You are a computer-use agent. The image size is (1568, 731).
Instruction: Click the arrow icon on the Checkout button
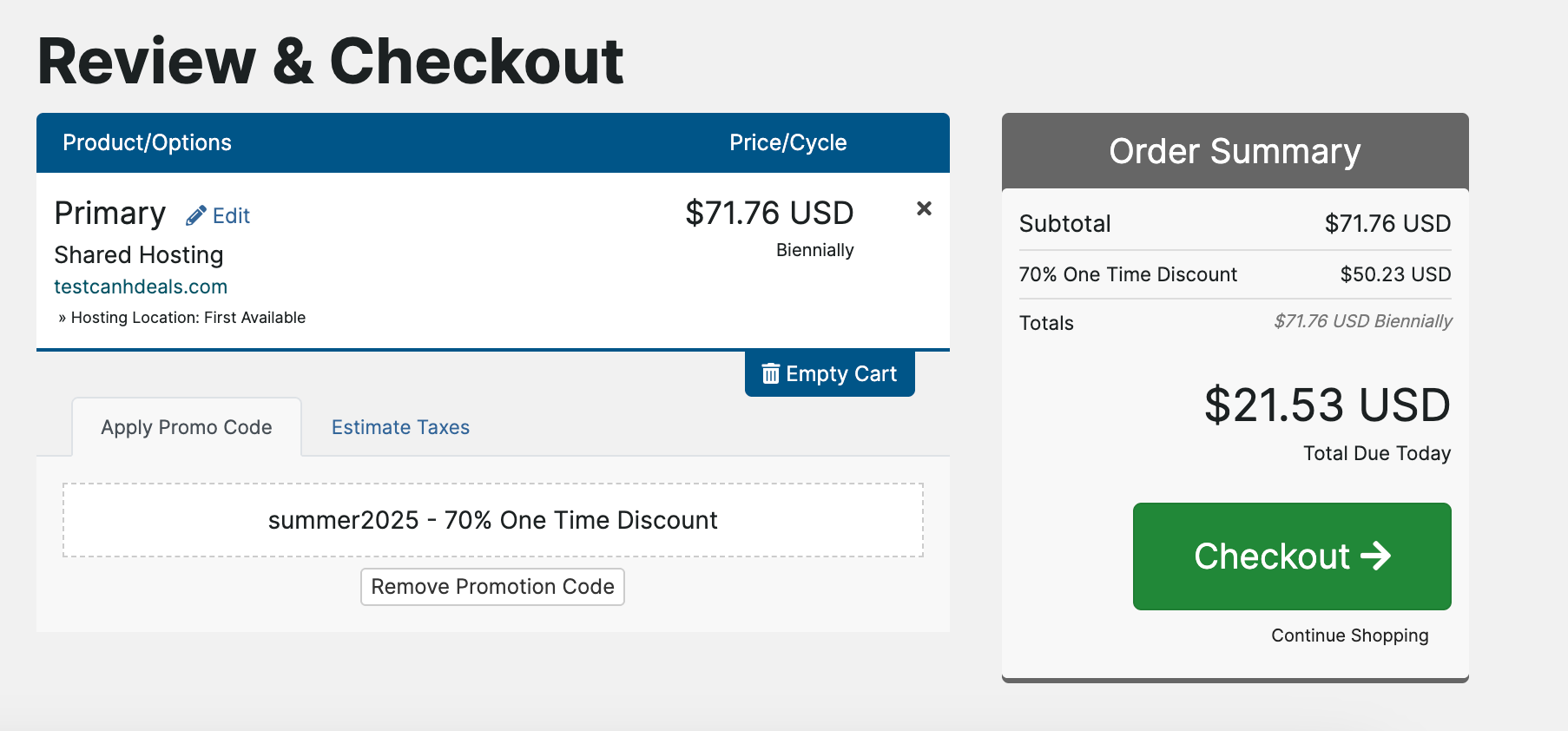coord(1375,556)
